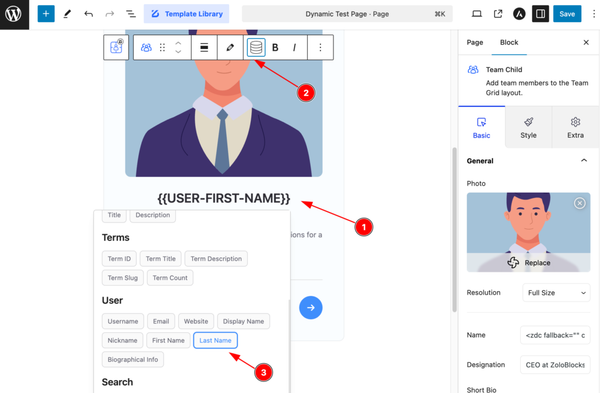Screen dimensions: 600x393
Task: Click the Designation input field
Action: (x=555, y=365)
